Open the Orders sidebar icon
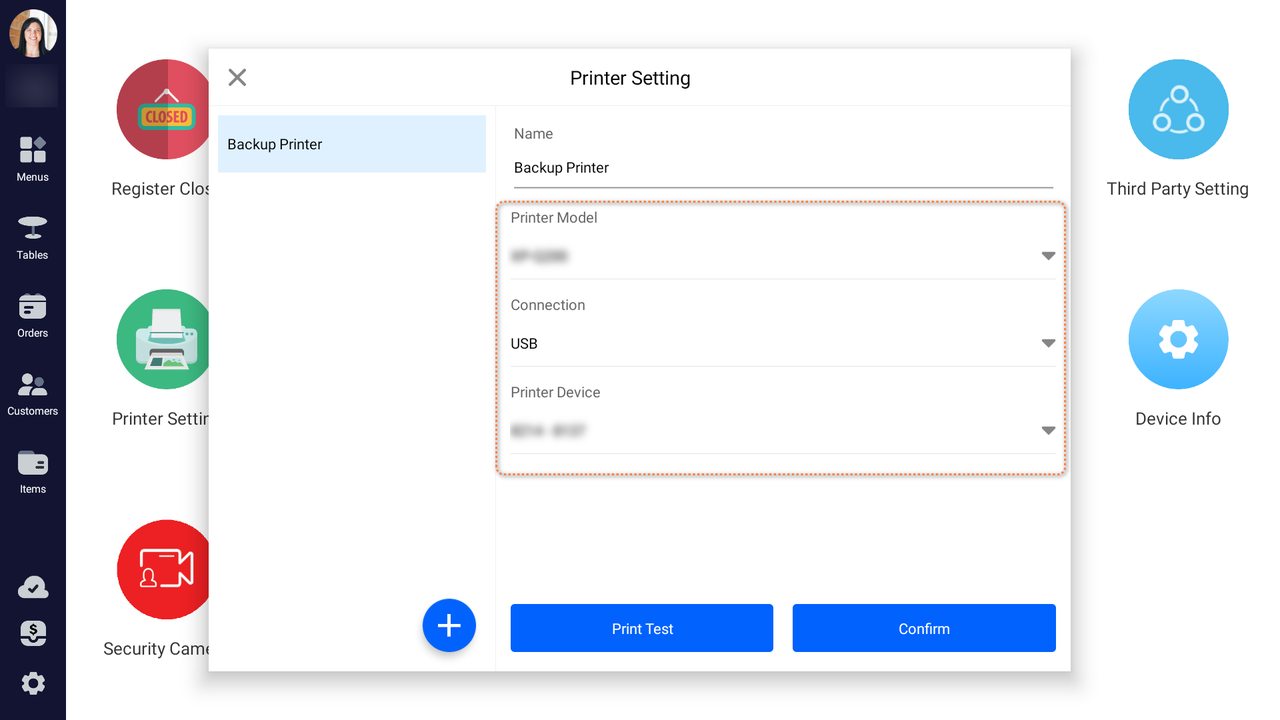The height and width of the screenshot is (720, 1280). pos(33,314)
